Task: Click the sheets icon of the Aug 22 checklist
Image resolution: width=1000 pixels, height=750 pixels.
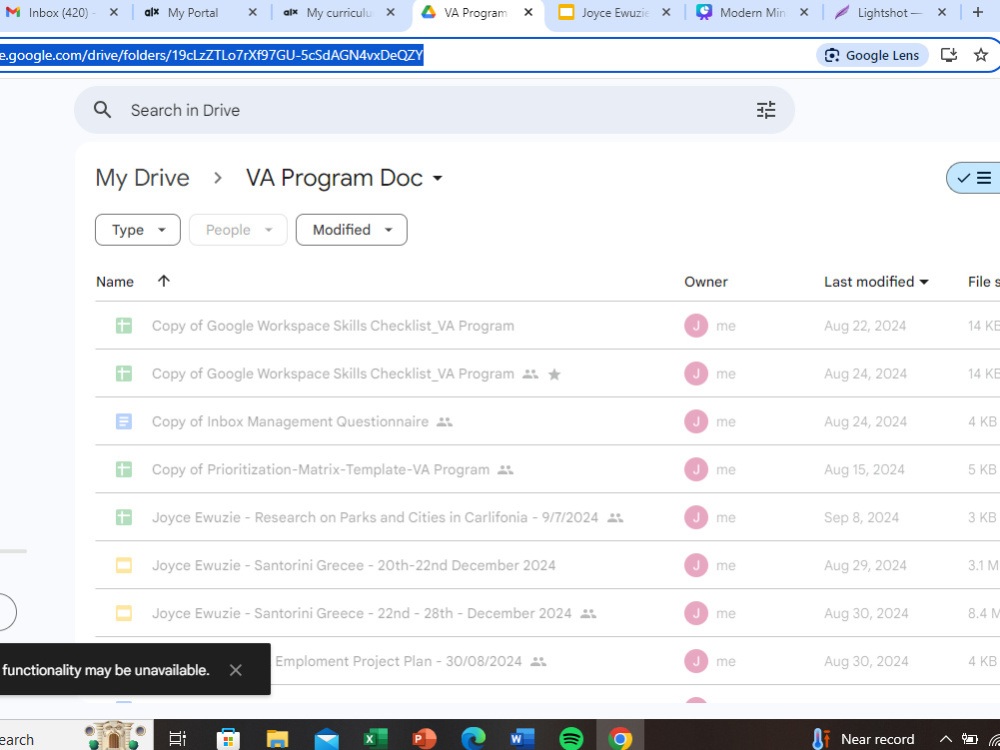Action: tap(124, 326)
